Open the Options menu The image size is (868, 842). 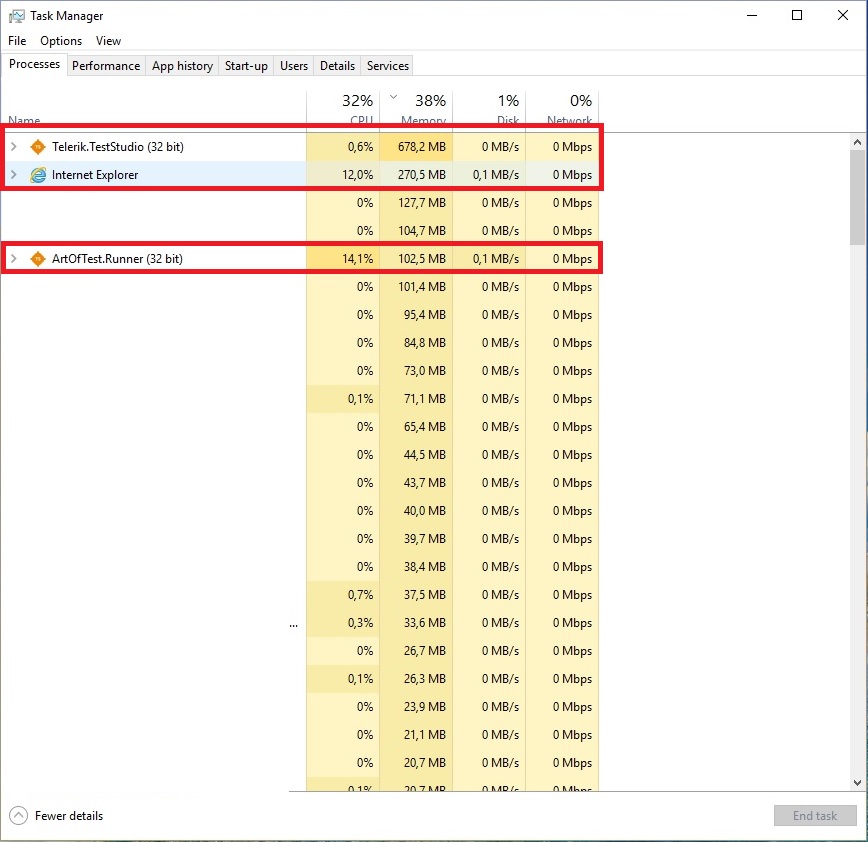61,41
